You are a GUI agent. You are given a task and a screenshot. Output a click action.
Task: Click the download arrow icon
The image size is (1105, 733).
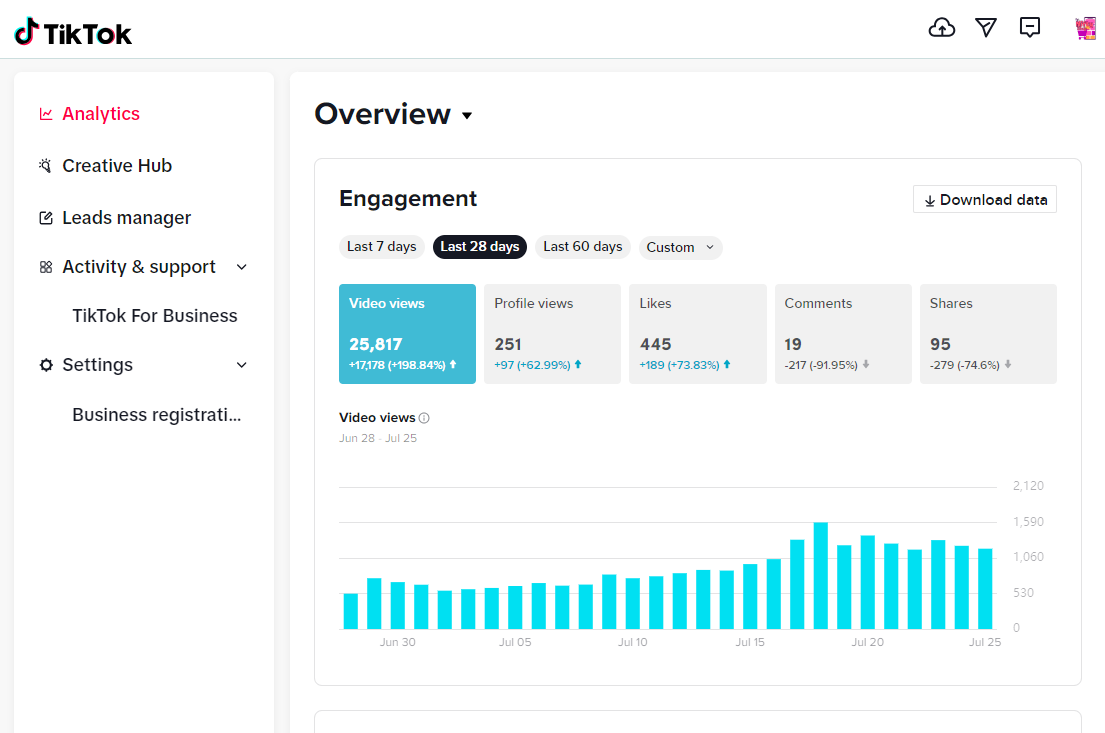[x=930, y=200]
